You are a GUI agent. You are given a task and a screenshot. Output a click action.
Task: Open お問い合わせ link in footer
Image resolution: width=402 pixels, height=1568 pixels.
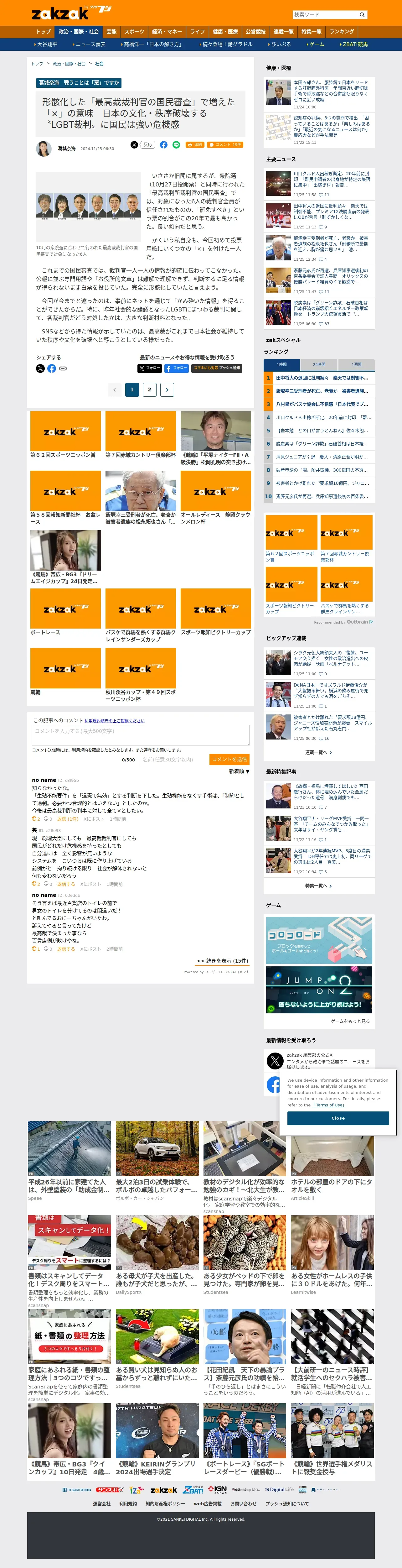pyautogui.click(x=243, y=1503)
